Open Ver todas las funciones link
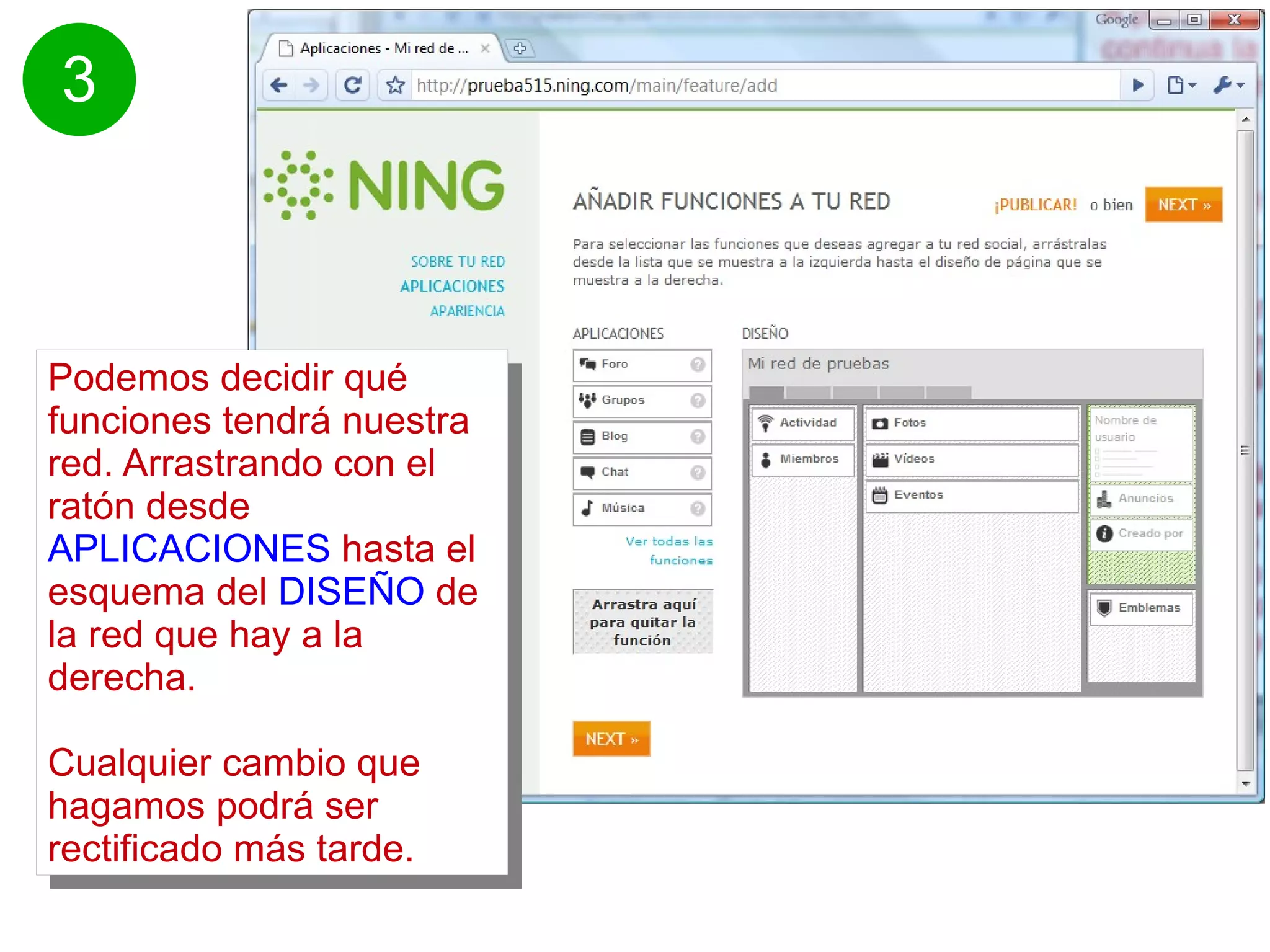1270x952 pixels. (670, 551)
